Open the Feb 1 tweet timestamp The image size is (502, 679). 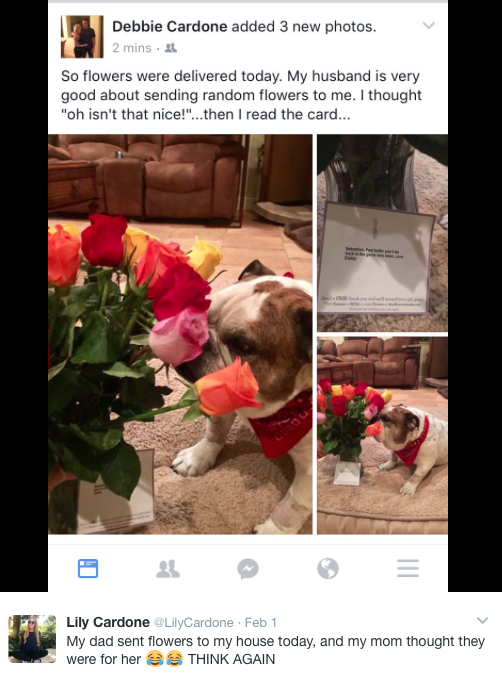(261, 623)
